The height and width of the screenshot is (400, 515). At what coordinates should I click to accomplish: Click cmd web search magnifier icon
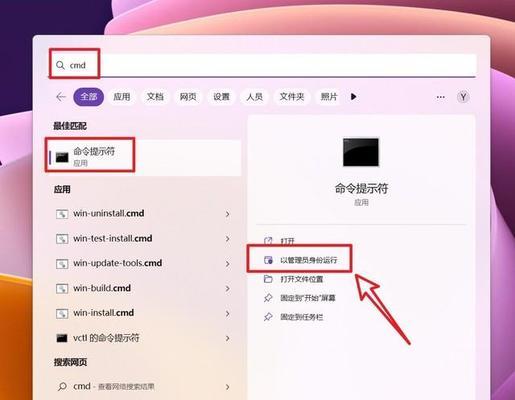(x=62, y=387)
